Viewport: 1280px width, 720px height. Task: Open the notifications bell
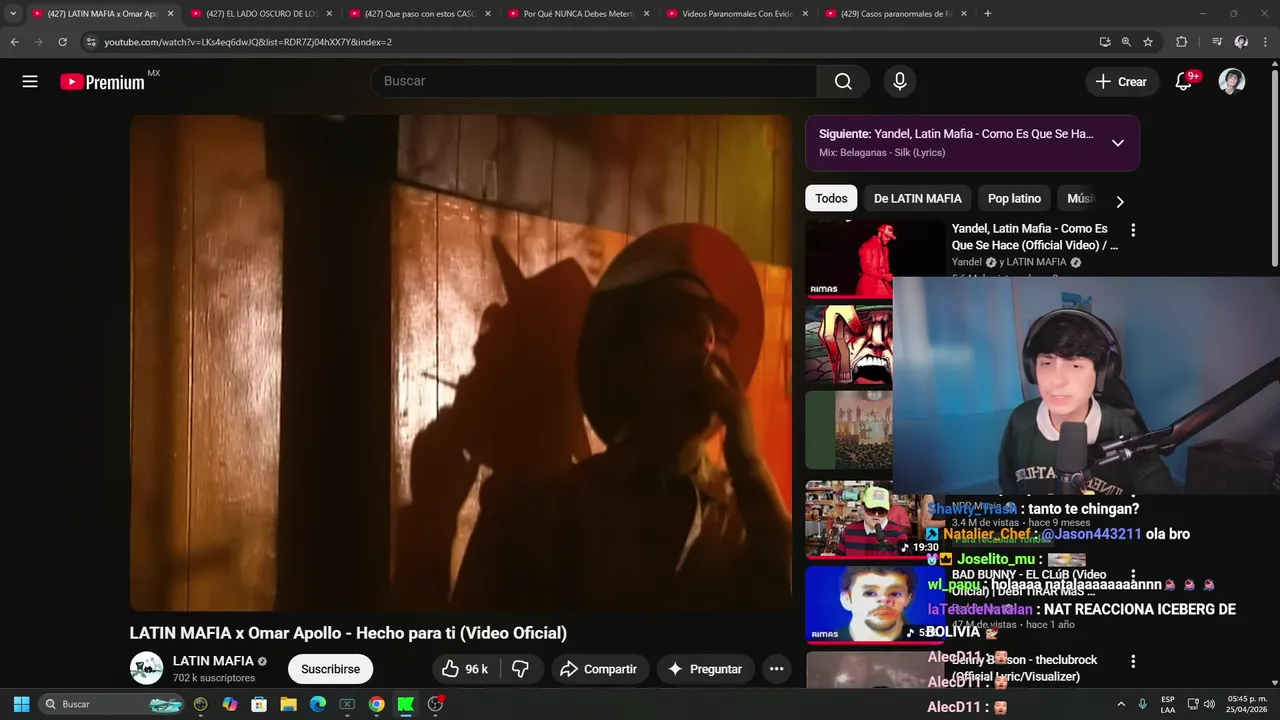point(1184,81)
